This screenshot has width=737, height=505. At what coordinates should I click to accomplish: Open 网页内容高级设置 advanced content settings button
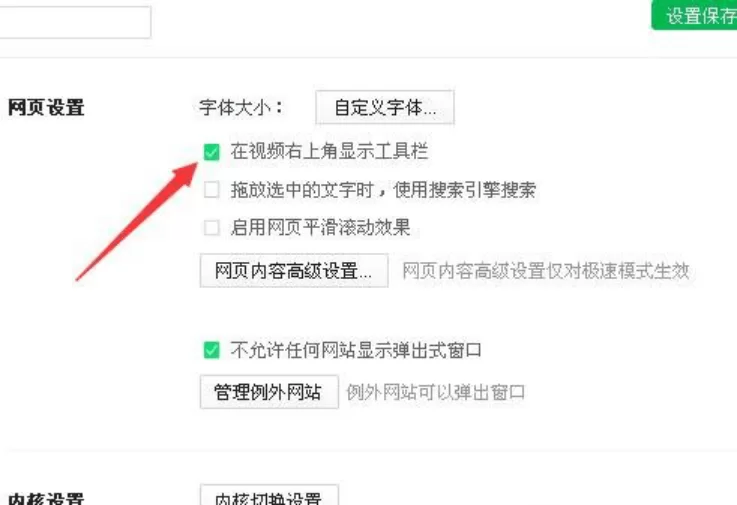tap(294, 271)
